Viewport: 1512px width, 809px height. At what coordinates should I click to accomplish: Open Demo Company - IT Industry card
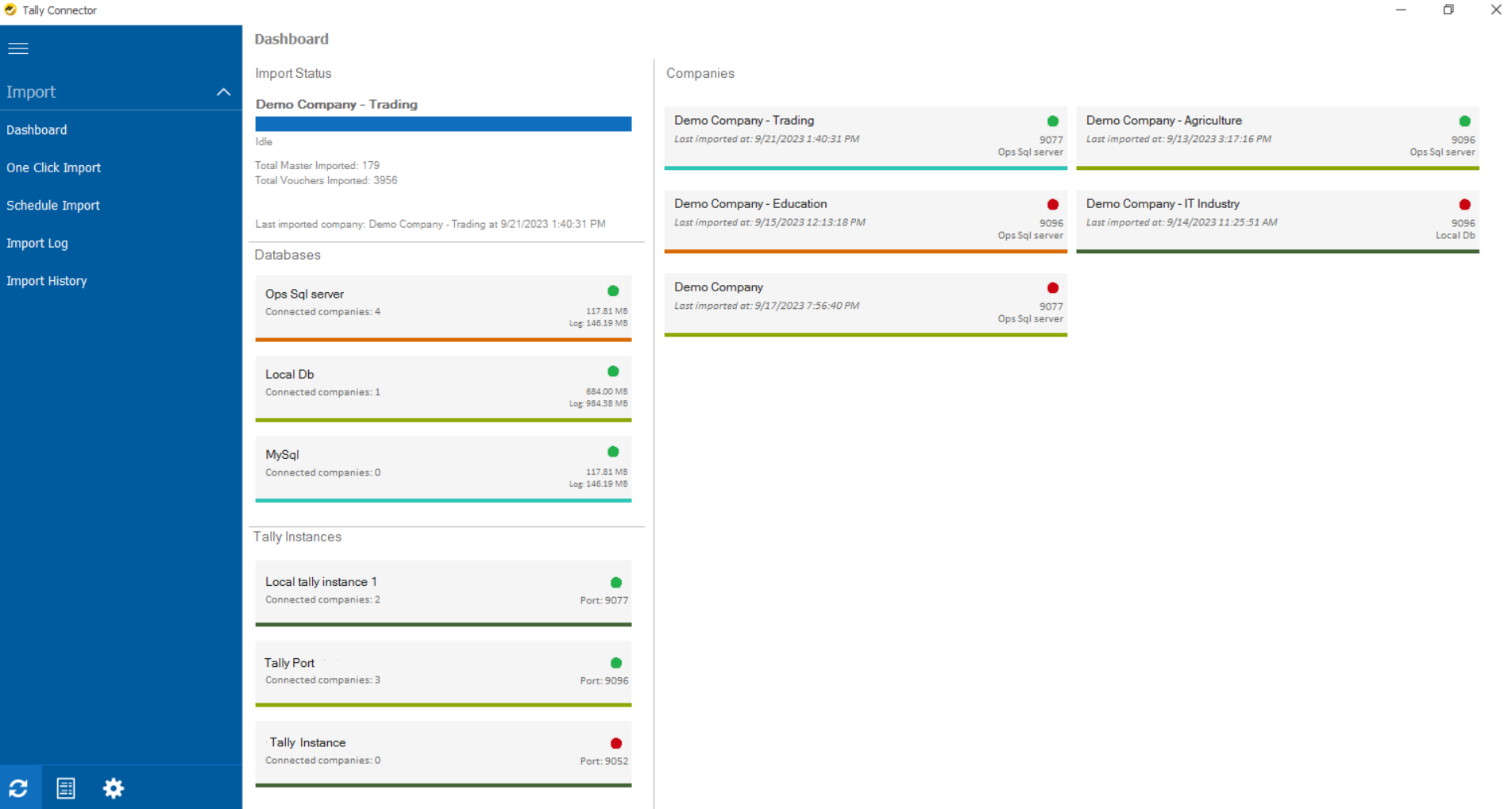(x=1277, y=219)
